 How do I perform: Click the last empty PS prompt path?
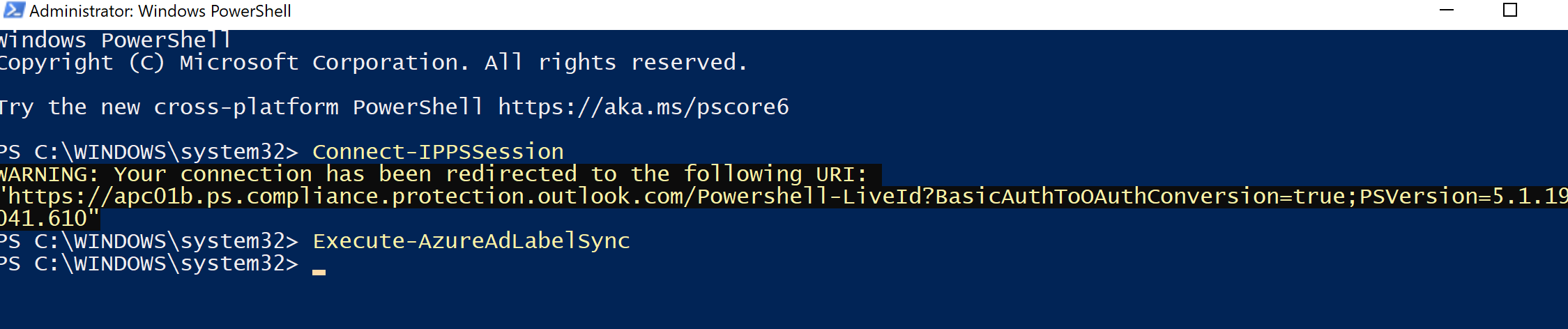pyautogui.click(x=149, y=263)
